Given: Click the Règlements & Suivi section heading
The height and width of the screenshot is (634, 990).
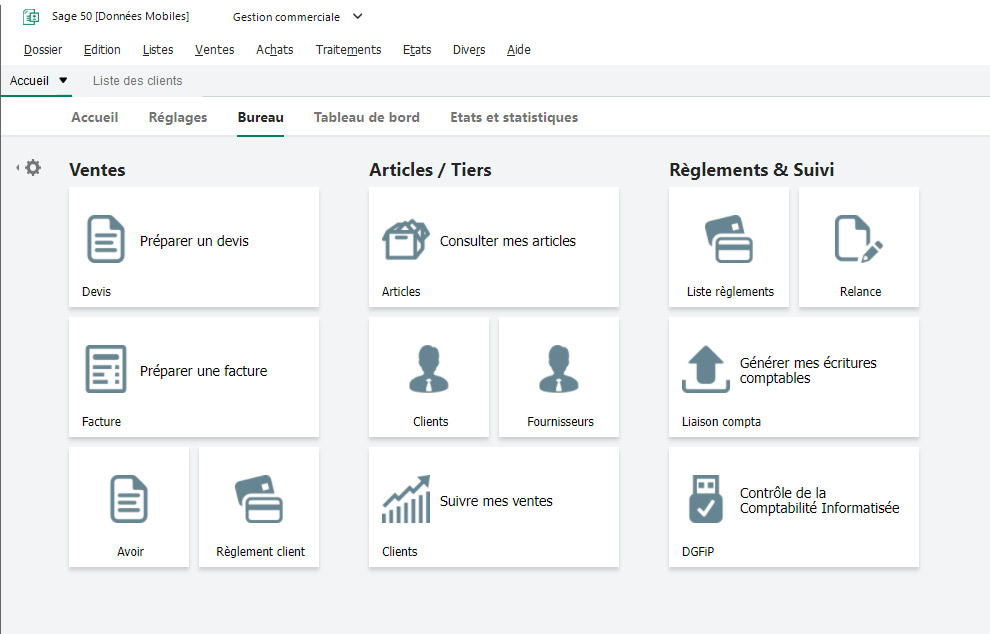Looking at the screenshot, I should pyautogui.click(x=752, y=170).
